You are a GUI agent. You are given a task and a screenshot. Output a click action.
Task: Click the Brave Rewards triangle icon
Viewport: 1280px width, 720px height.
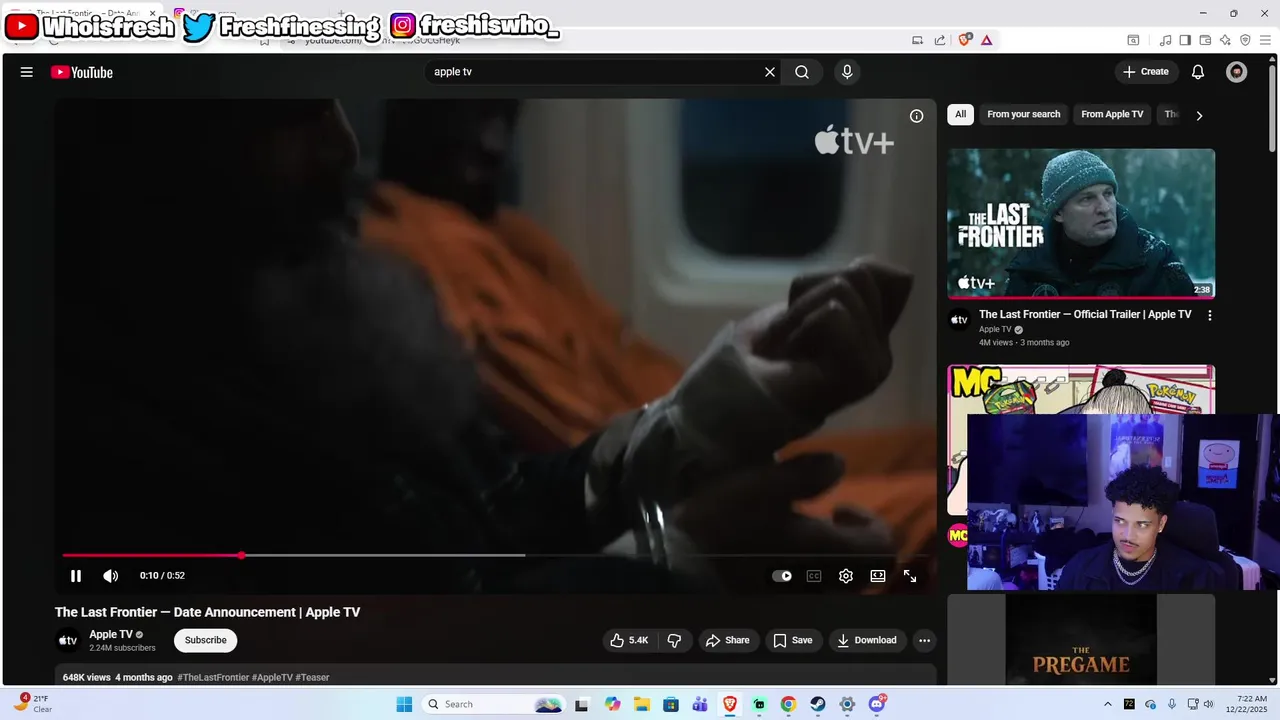point(986,40)
